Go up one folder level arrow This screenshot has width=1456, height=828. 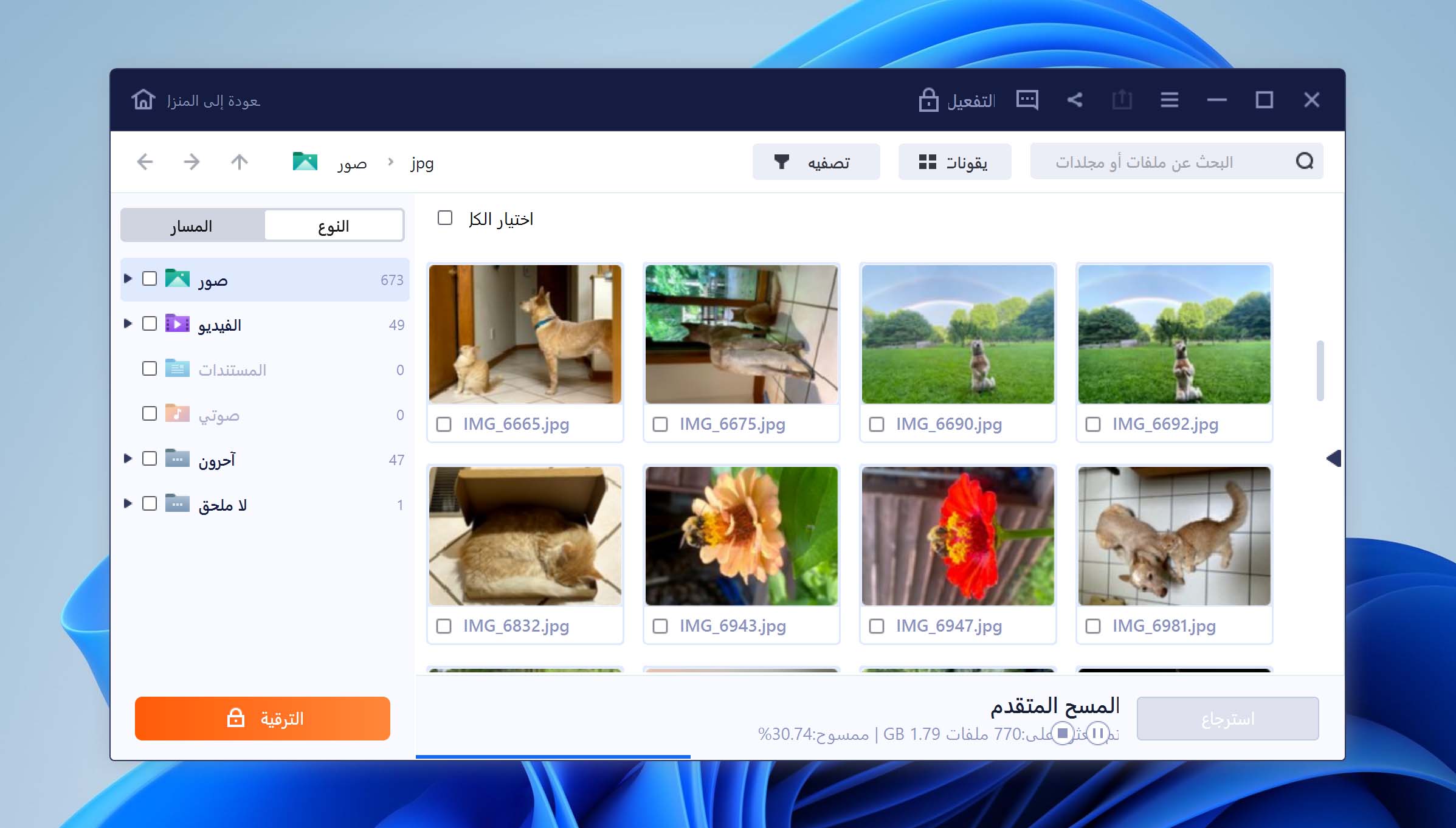pyautogui.click(x=240, y=162)
